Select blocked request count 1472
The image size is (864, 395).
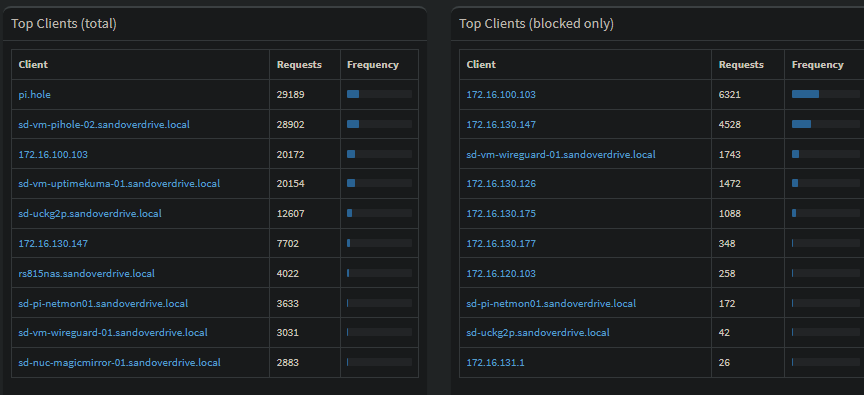[x=730, y=183]
